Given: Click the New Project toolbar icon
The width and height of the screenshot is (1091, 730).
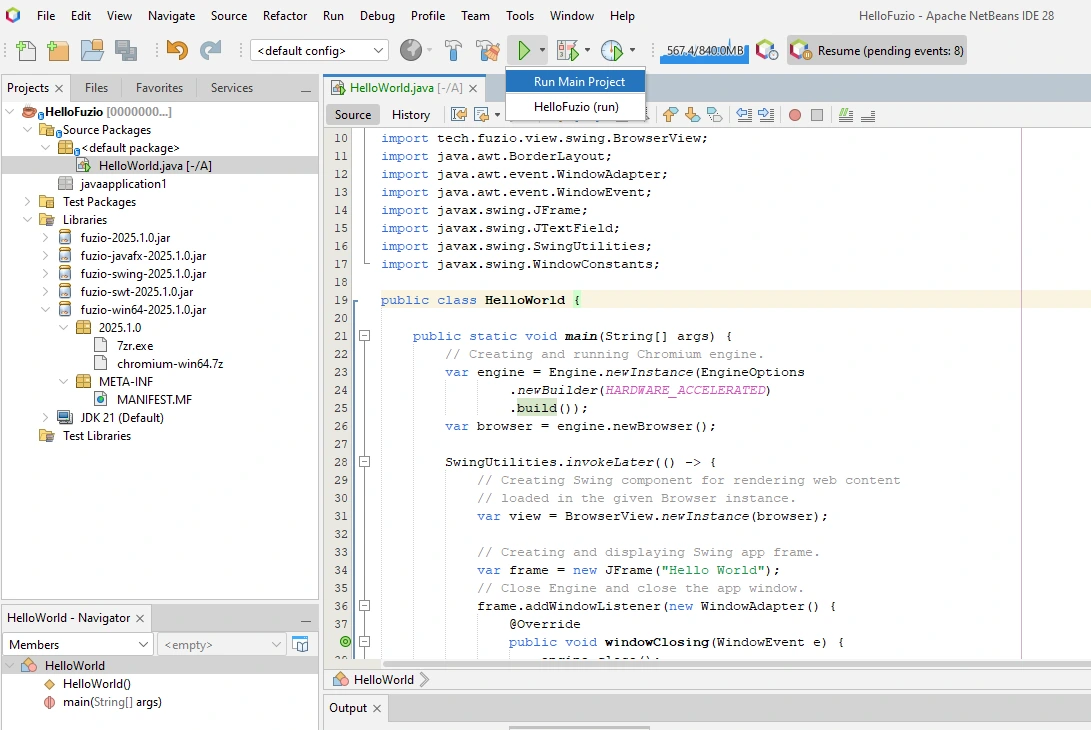Looking at the screenshot, I should 58,50.
